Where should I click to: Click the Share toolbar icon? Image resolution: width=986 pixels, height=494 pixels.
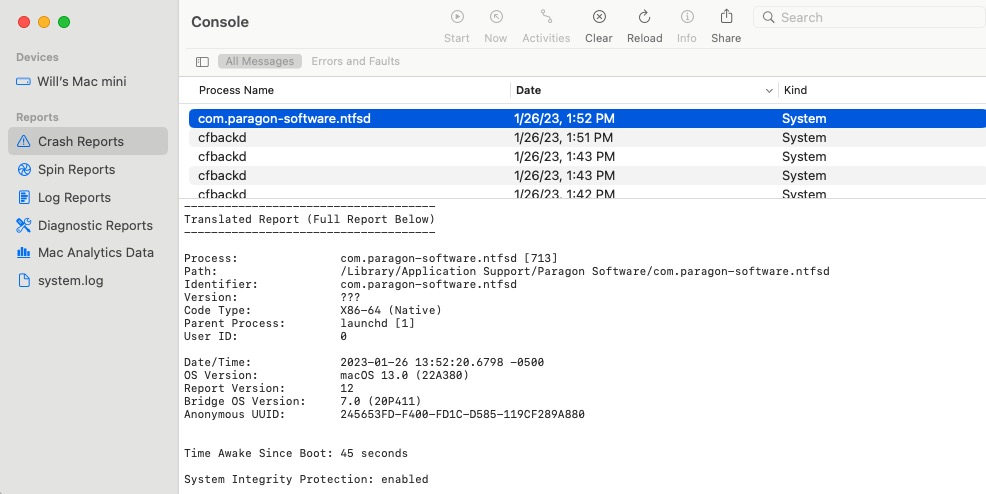tap(726, 16)
